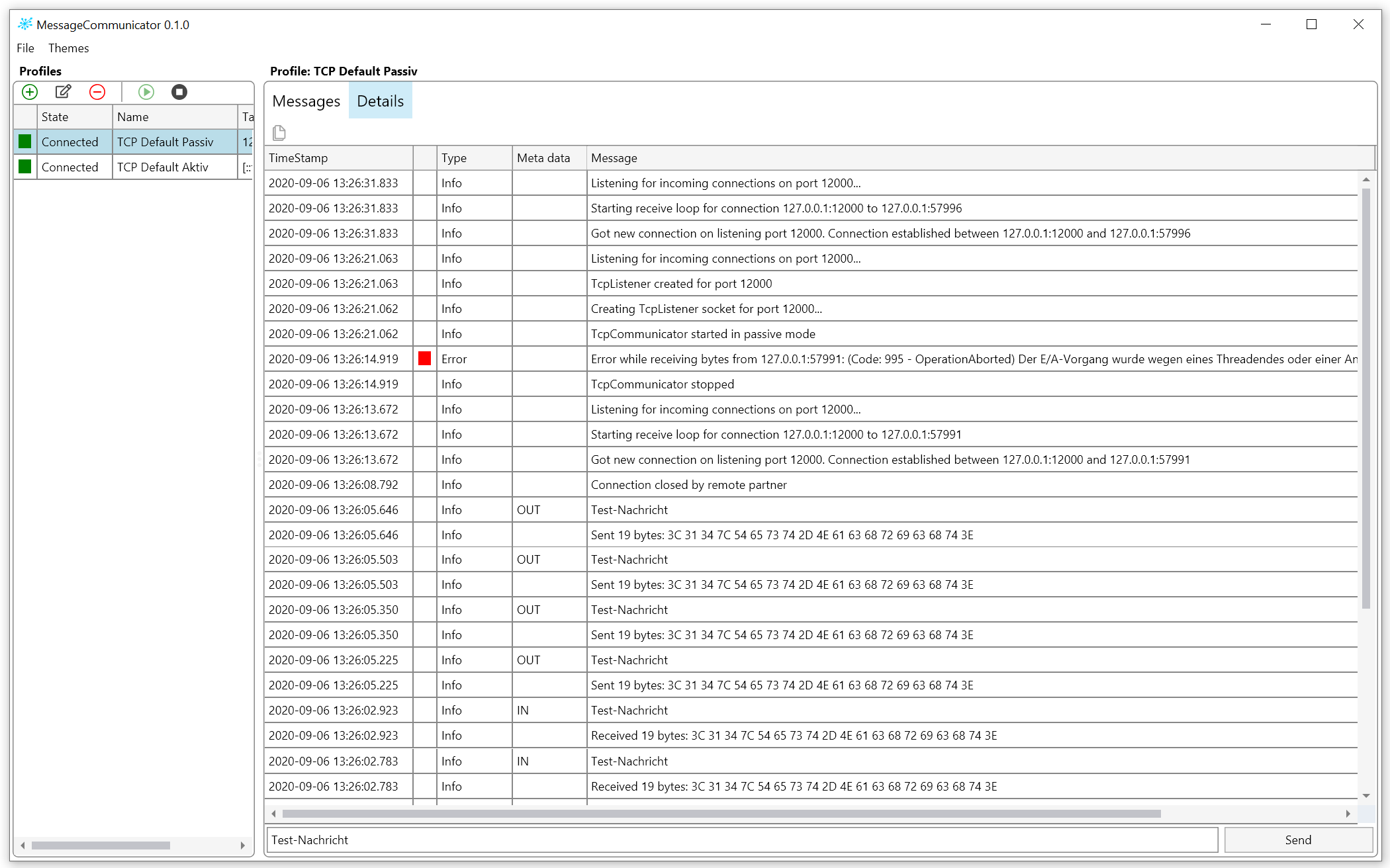Screen dimensions: 1390x868
Task: Click the horizontal scrollbar below the message table
Action: (x=721, y=814)
